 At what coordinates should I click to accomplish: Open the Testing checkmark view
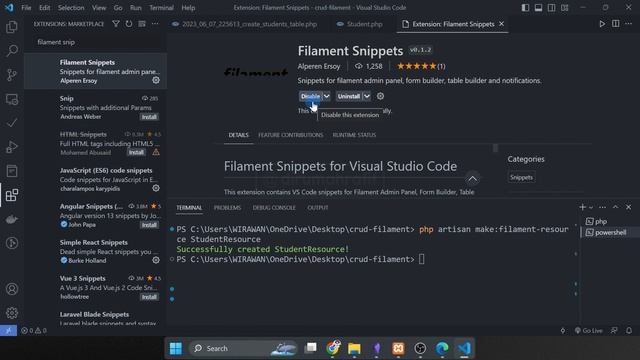click(x=12, y=123)
